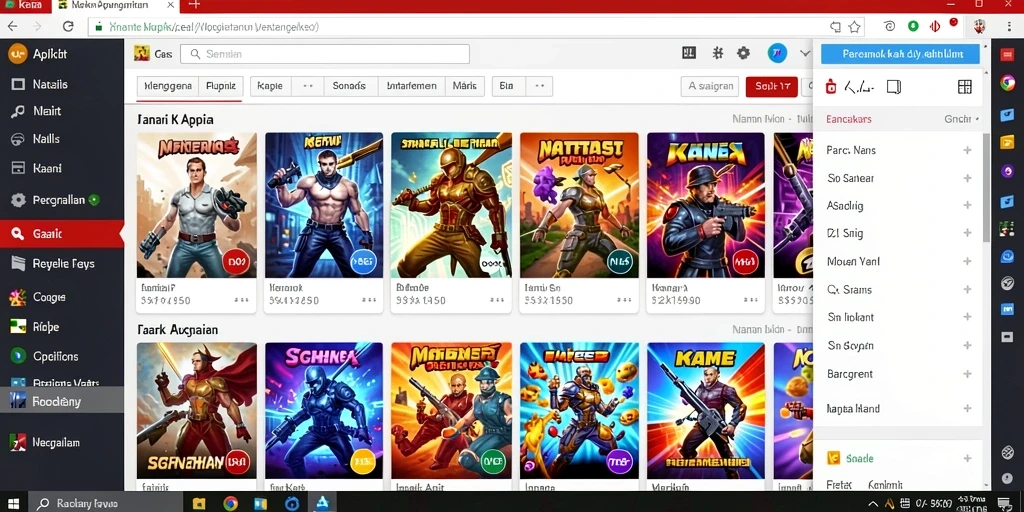Screen dimensions: 1024x512
Task: Expand Barcgrent entry using plus icon
Action: coord(967,374)
